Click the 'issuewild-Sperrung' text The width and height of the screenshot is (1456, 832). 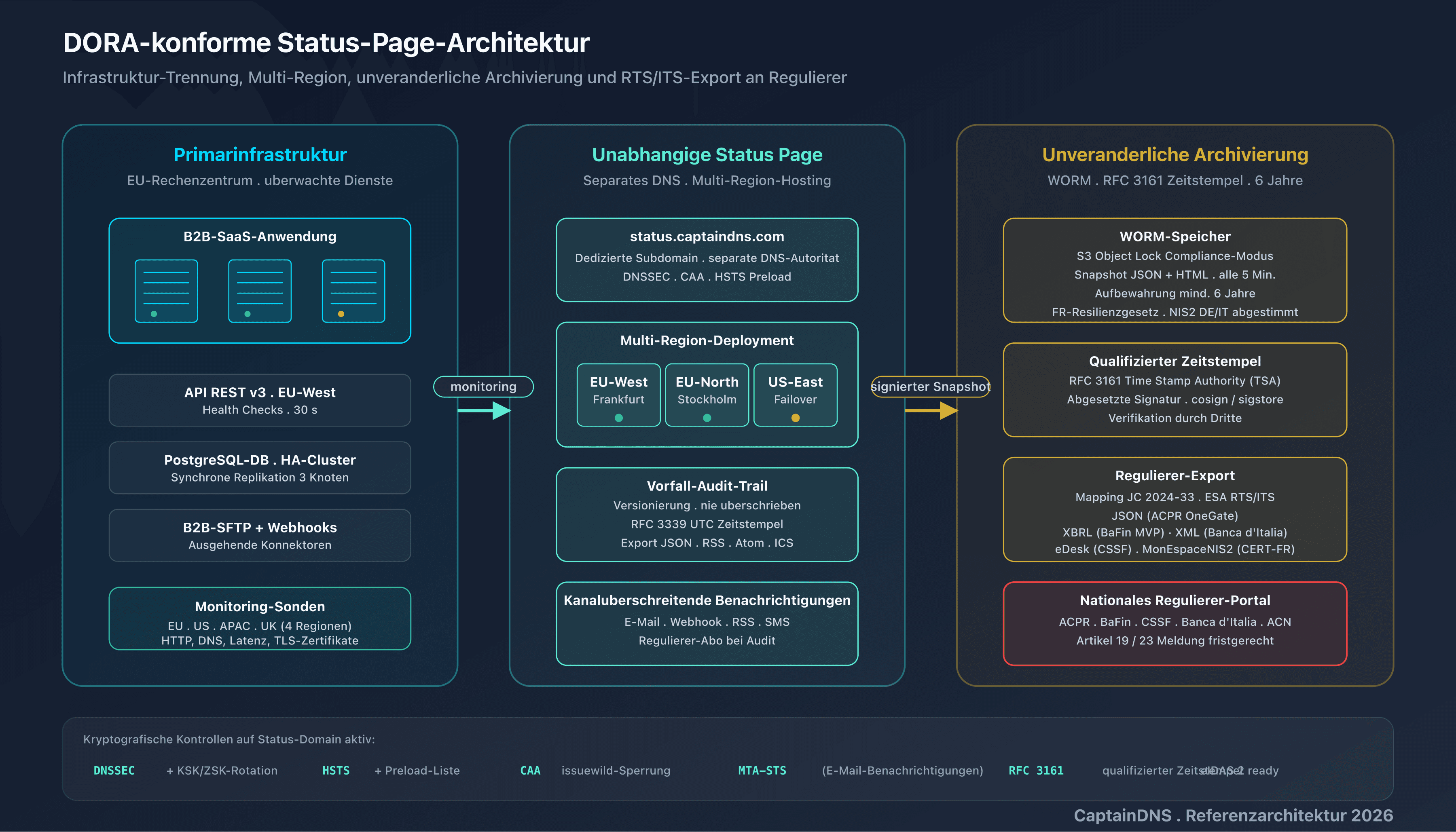616,770
